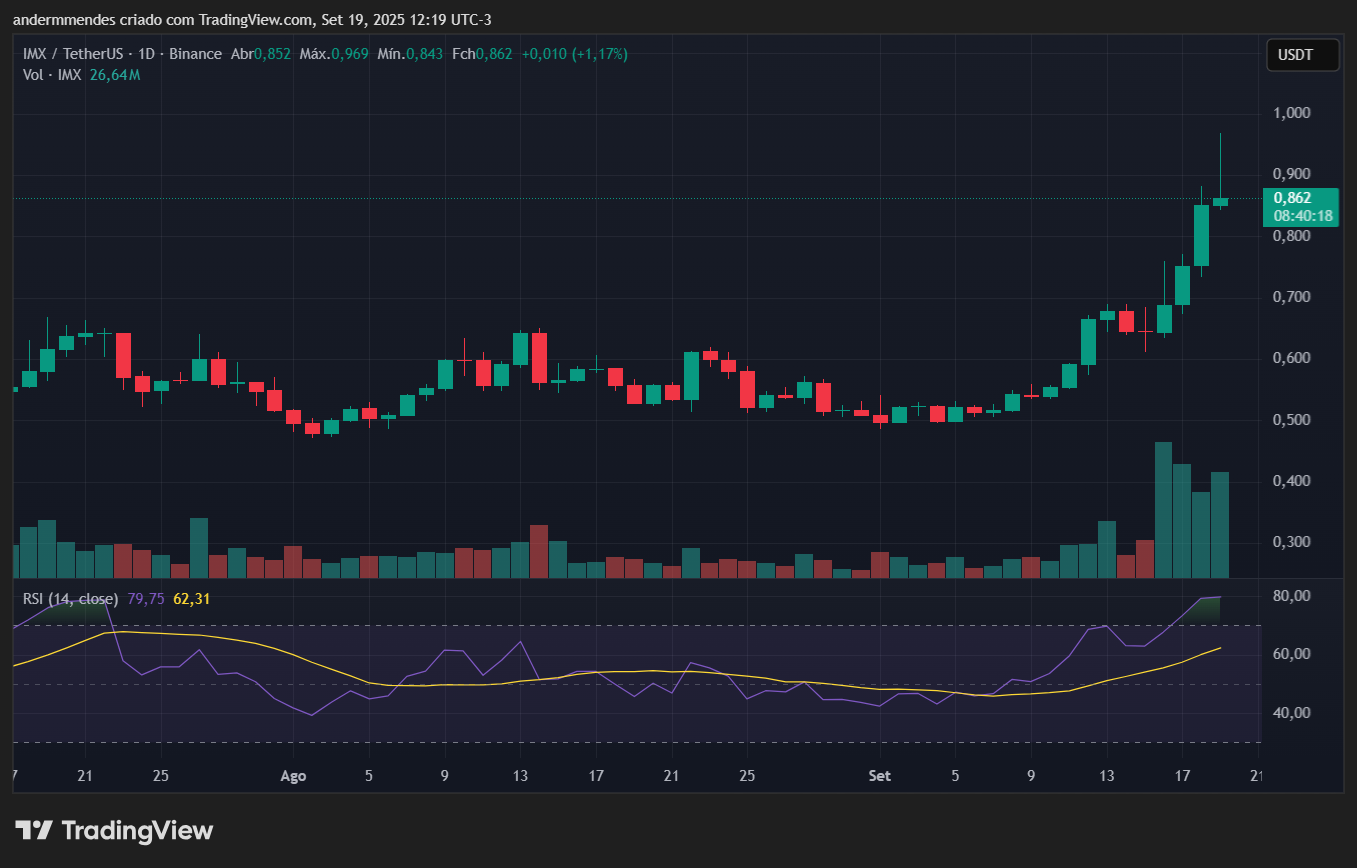Click the Set date label on time axis
Image resolution: width=1357 pixels, height=868 pixels.
879,776
